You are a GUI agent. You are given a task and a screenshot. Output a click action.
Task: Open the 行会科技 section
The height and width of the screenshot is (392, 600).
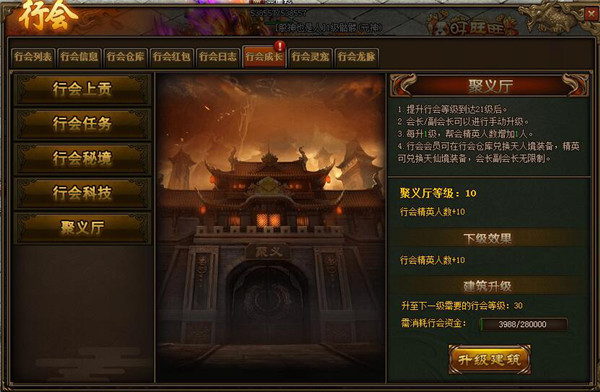(82, 193)
